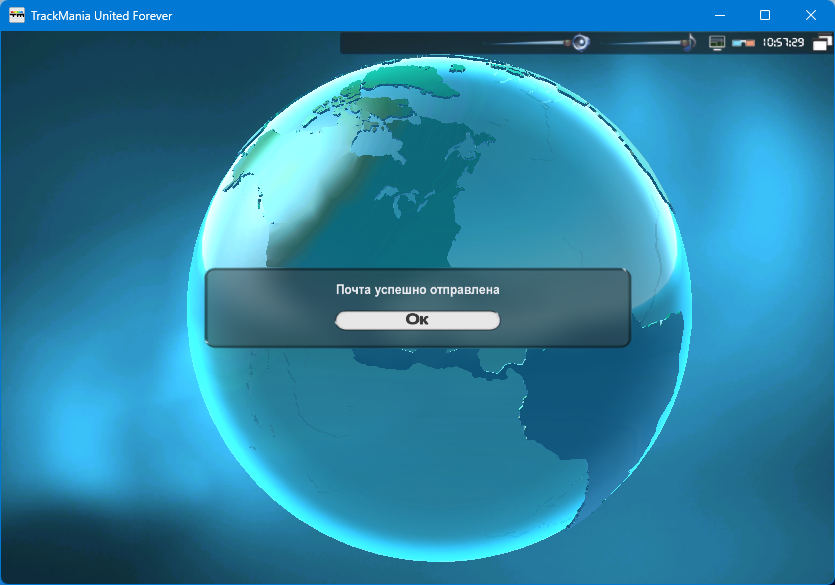Screen dimensions: 835x585
Task: Adjust the sound effects volume slider
Action: click(x=527, y=43)
